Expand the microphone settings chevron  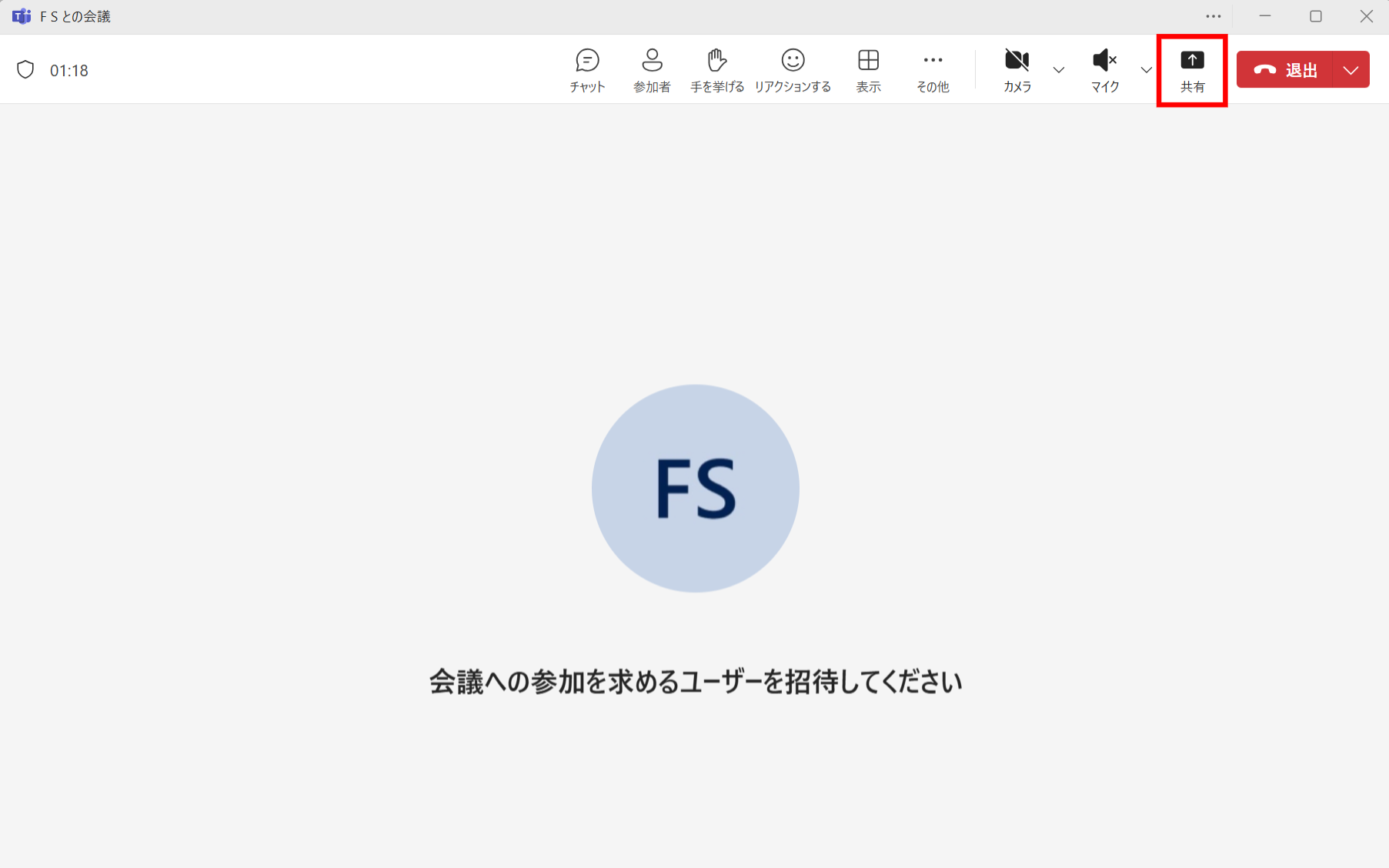[x=1147, y=70]
